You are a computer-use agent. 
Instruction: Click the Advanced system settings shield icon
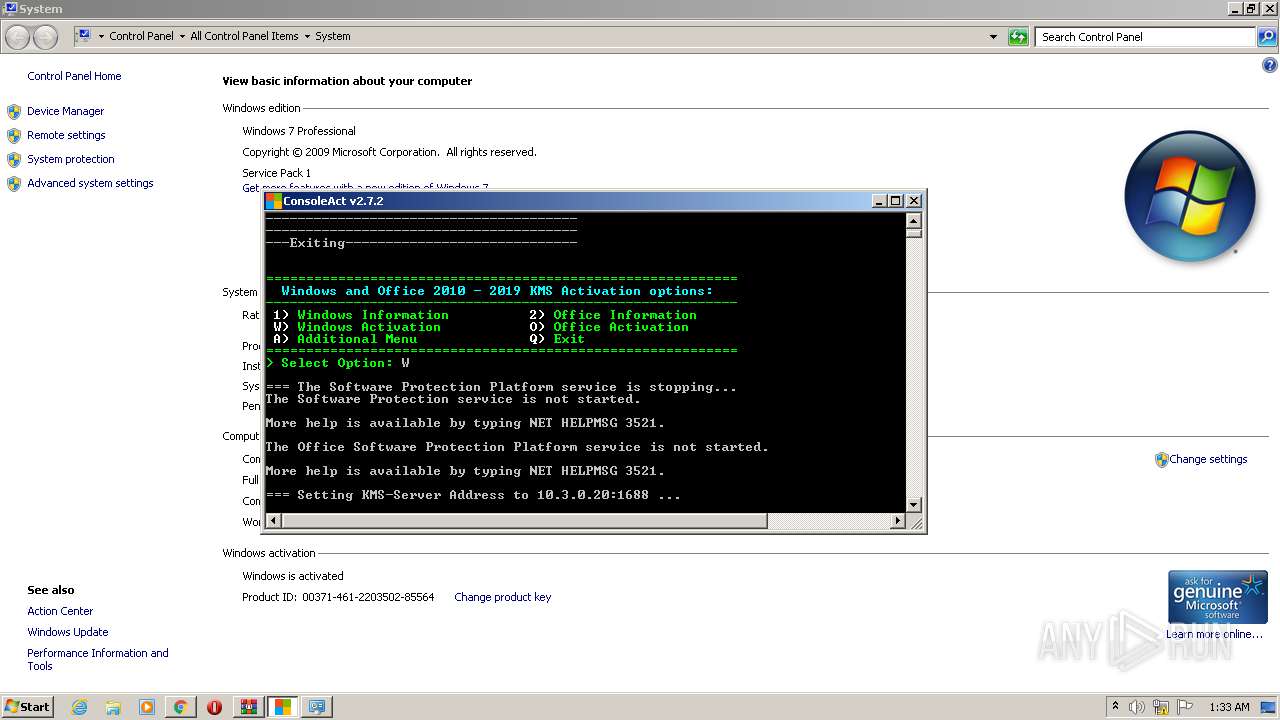(14, 183)
